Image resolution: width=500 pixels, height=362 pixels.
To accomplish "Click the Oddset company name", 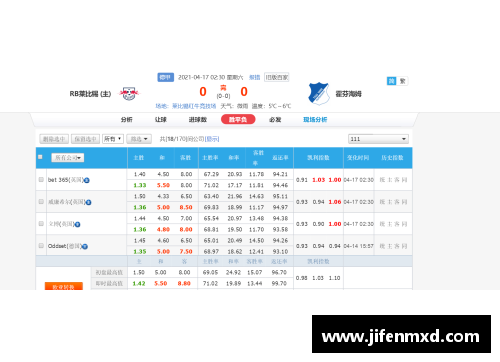I will 65,246.
